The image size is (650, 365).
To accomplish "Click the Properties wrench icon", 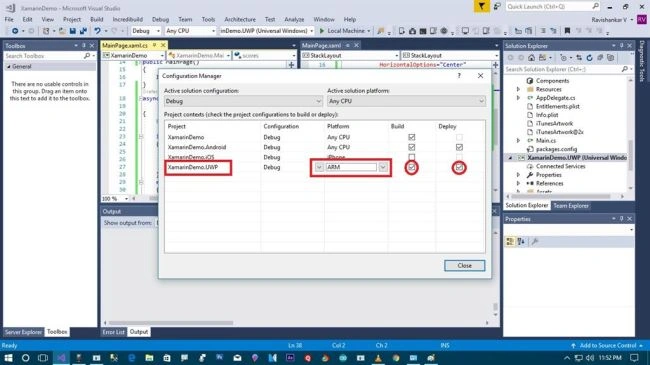I will click(535, 241).
